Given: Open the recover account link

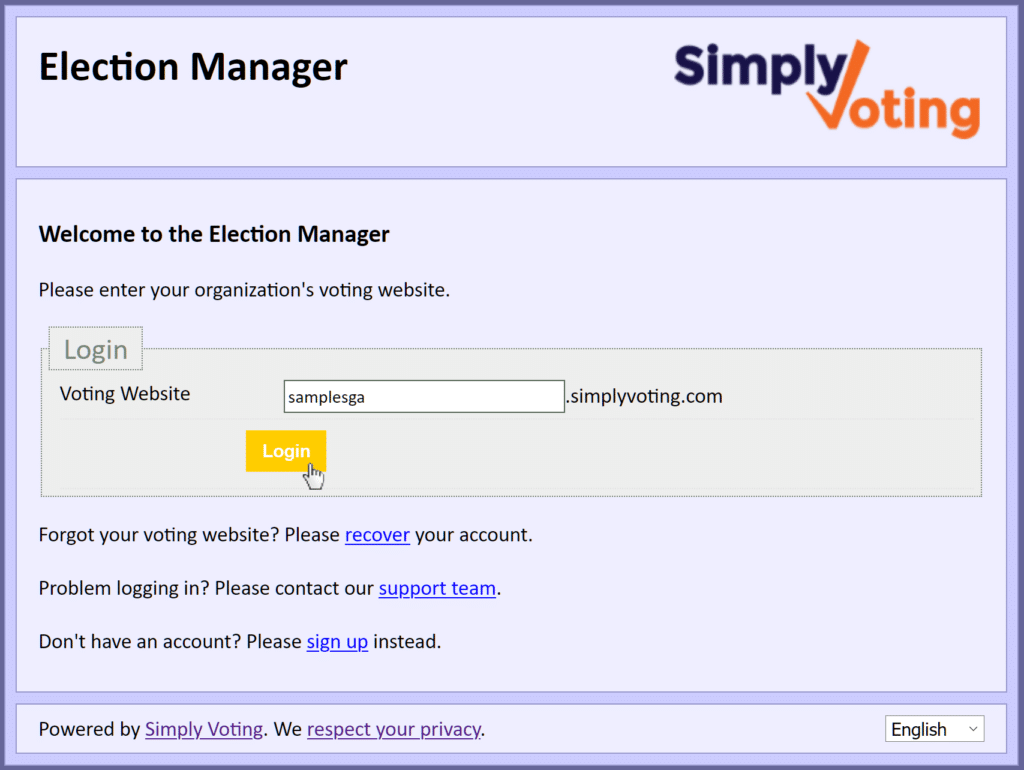Looking at the screenshot, I should [x=377, y=535].
